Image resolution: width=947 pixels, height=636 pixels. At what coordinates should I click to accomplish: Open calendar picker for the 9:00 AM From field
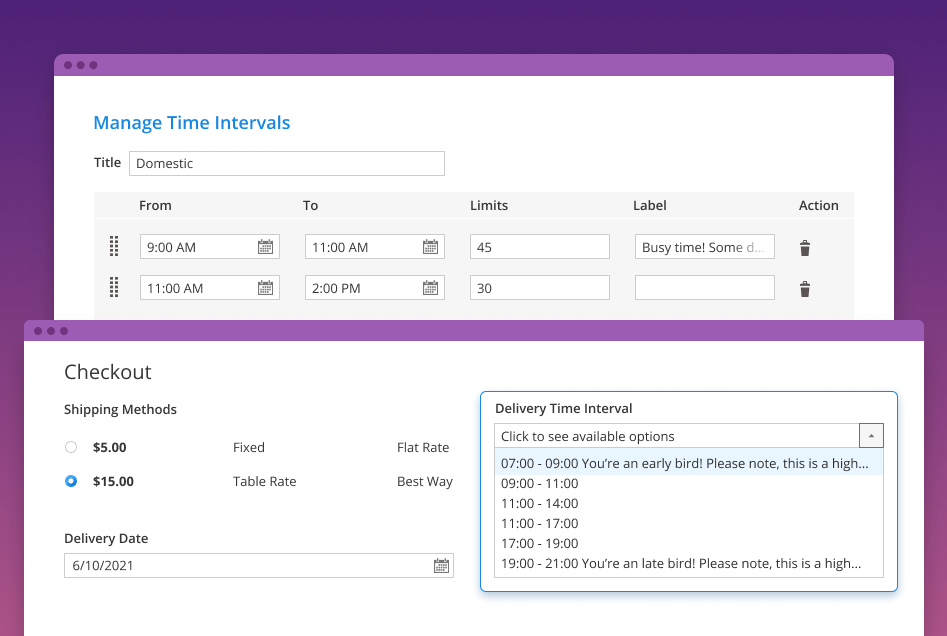click(265, 246)
